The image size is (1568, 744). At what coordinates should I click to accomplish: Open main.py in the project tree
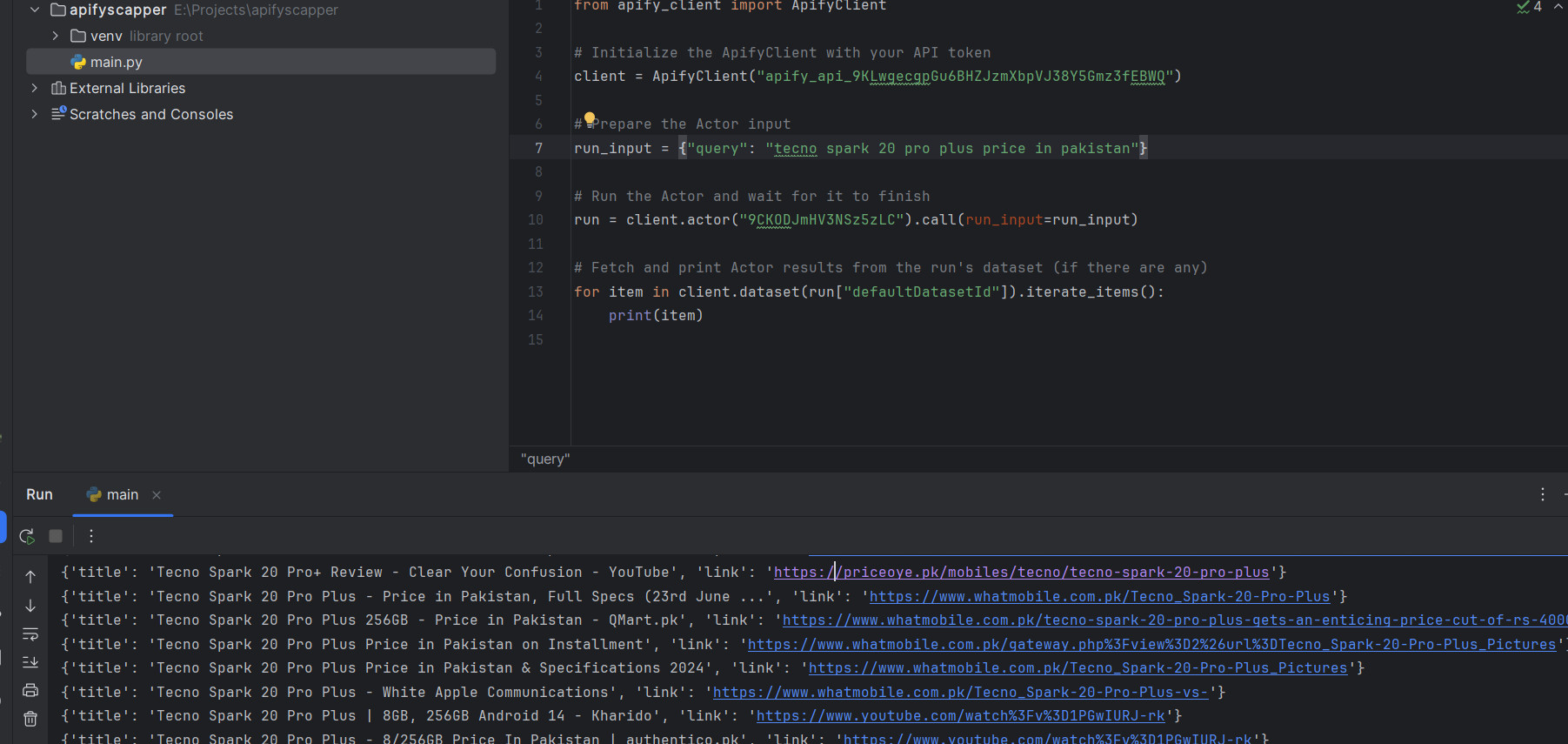click(x=116, y=62)
